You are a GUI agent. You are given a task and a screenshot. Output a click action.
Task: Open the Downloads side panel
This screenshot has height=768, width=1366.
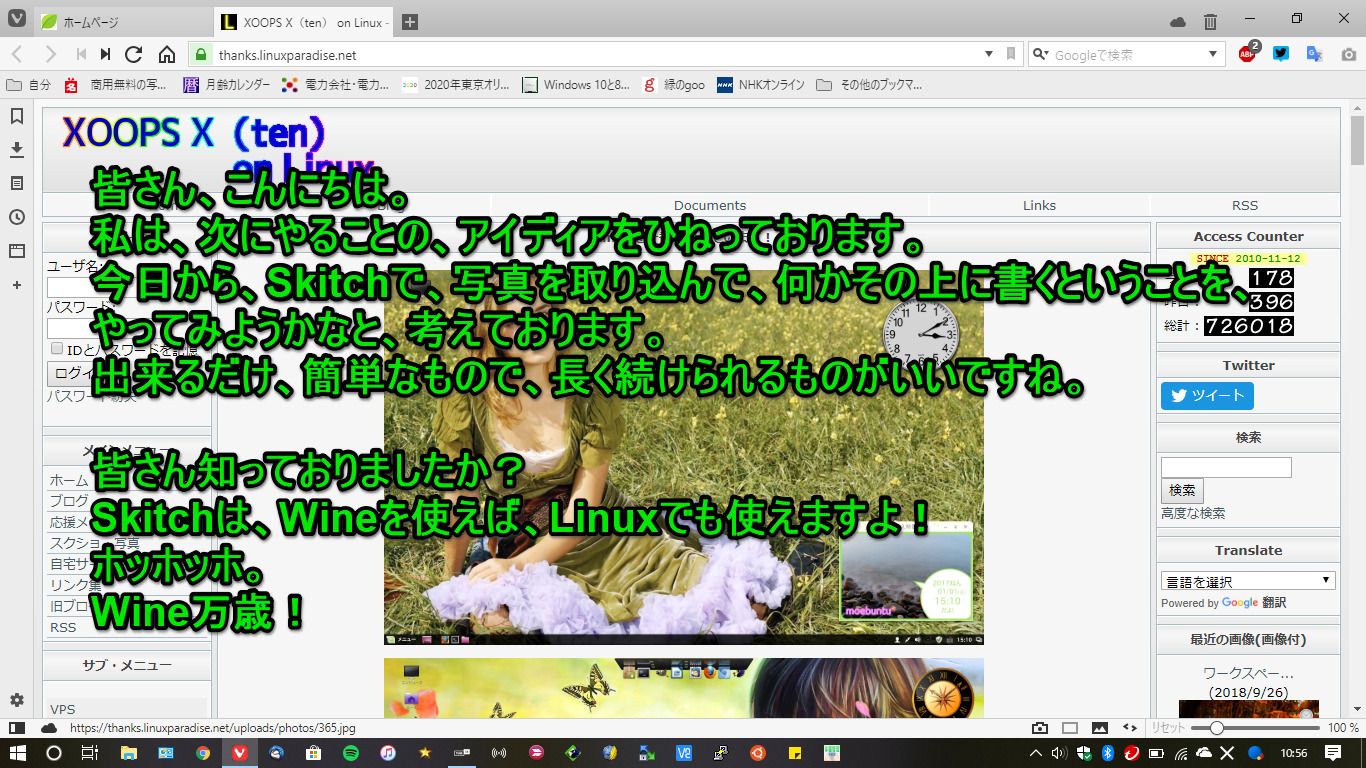coord(17,150)
